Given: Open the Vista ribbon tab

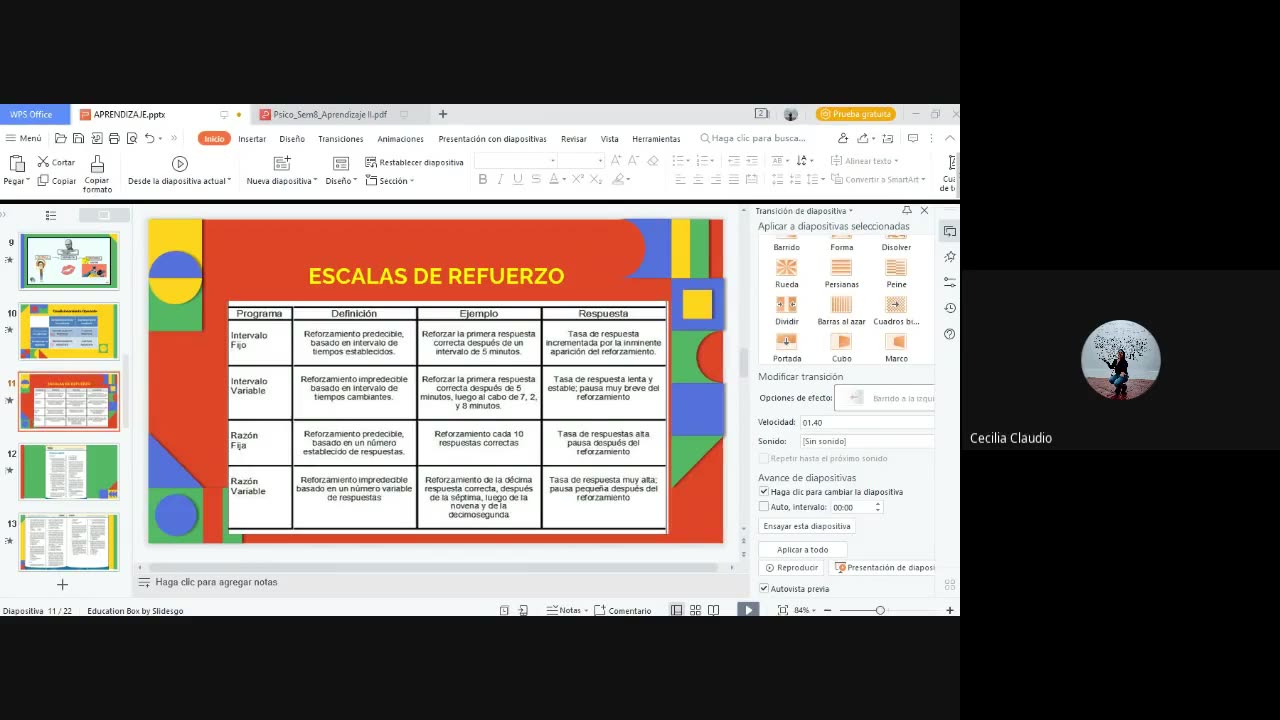Looking at the screenshot, I should [x=609, y=139].
